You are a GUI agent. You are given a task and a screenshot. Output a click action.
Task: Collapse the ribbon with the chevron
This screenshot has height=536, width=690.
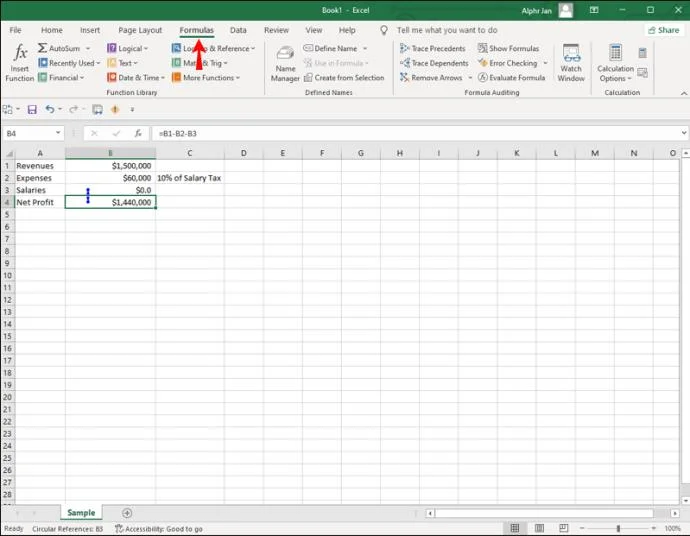coord(684,93)
